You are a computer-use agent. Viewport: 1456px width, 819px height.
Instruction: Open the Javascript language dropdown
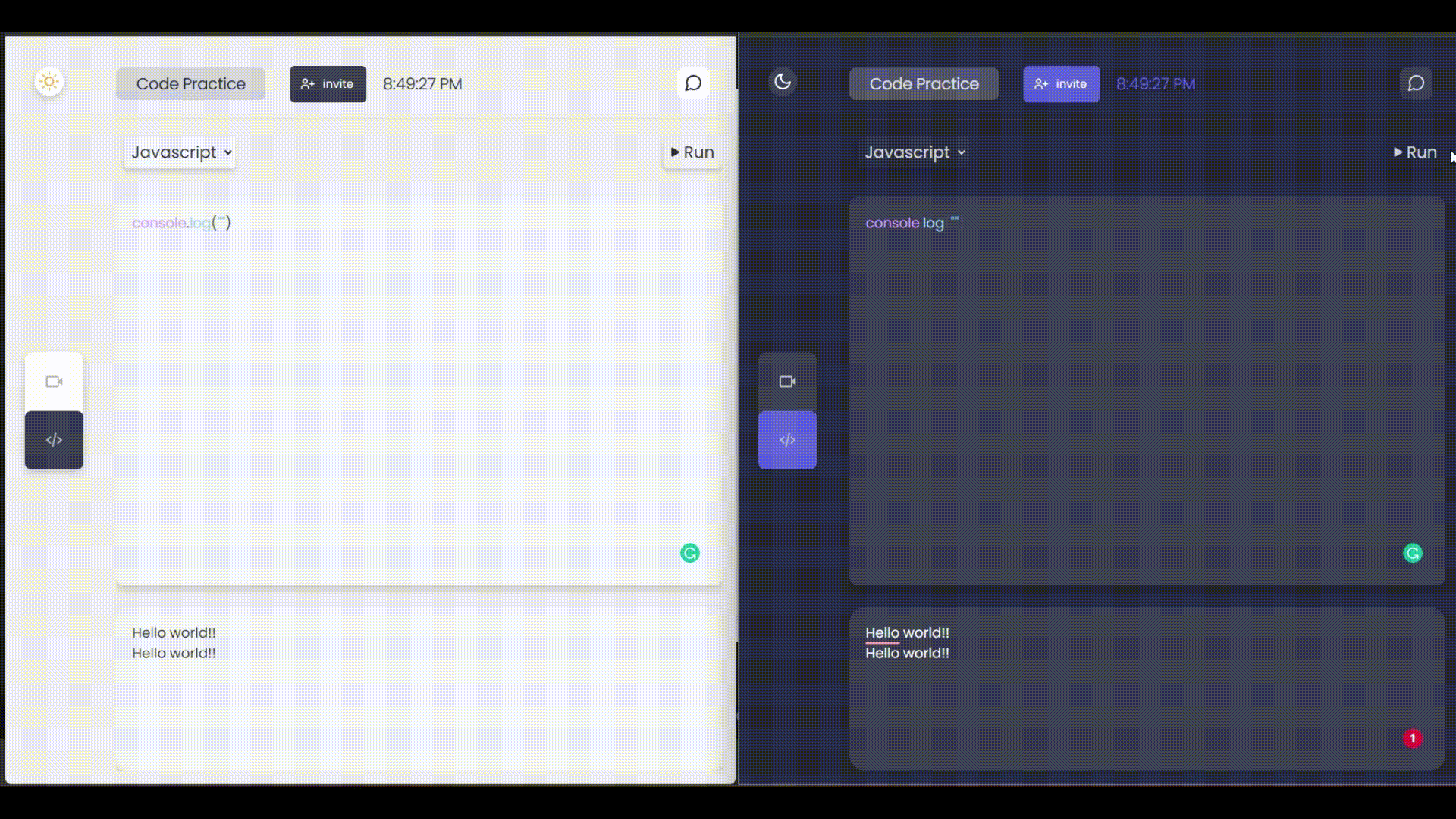click(179, 152)
